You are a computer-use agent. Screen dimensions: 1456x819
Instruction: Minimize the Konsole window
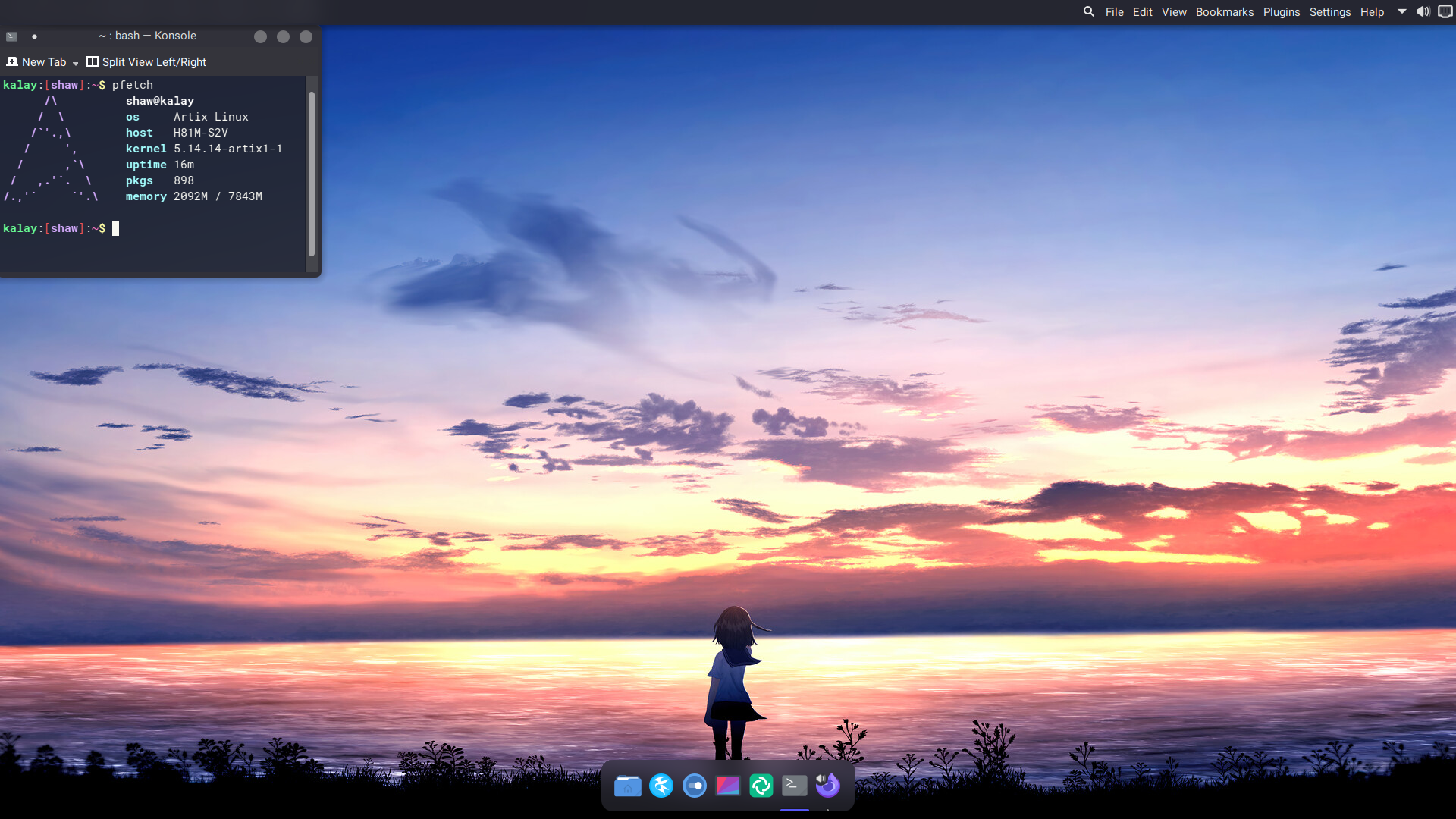point(260,36)
